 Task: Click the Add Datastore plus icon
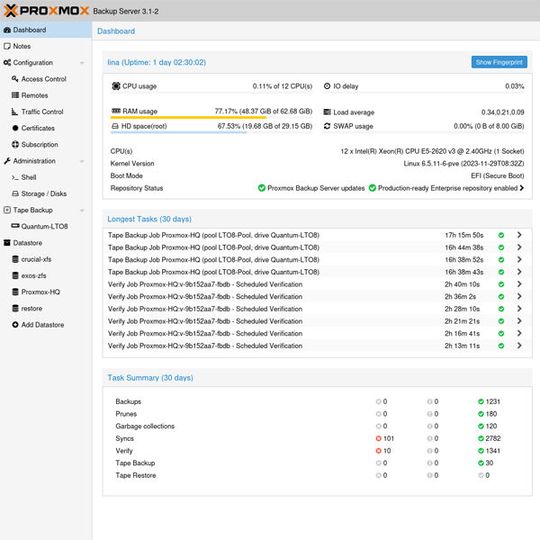tap(15, 325)
